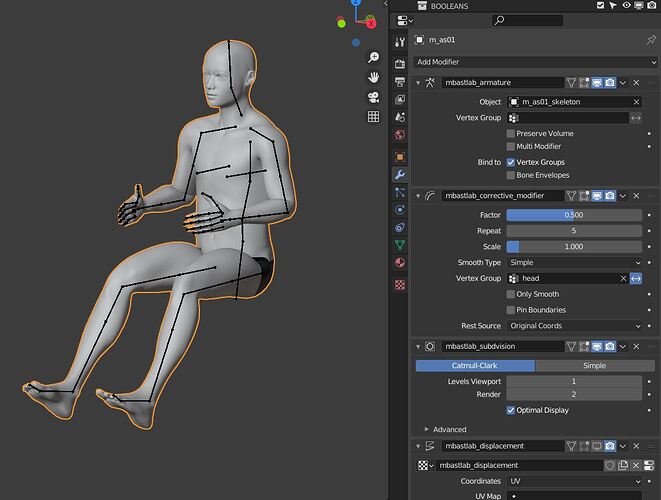The height and width of the screenshot is (500, 661).
Task: Toggle armature modifier viewport display
Action: coord(597,83)
